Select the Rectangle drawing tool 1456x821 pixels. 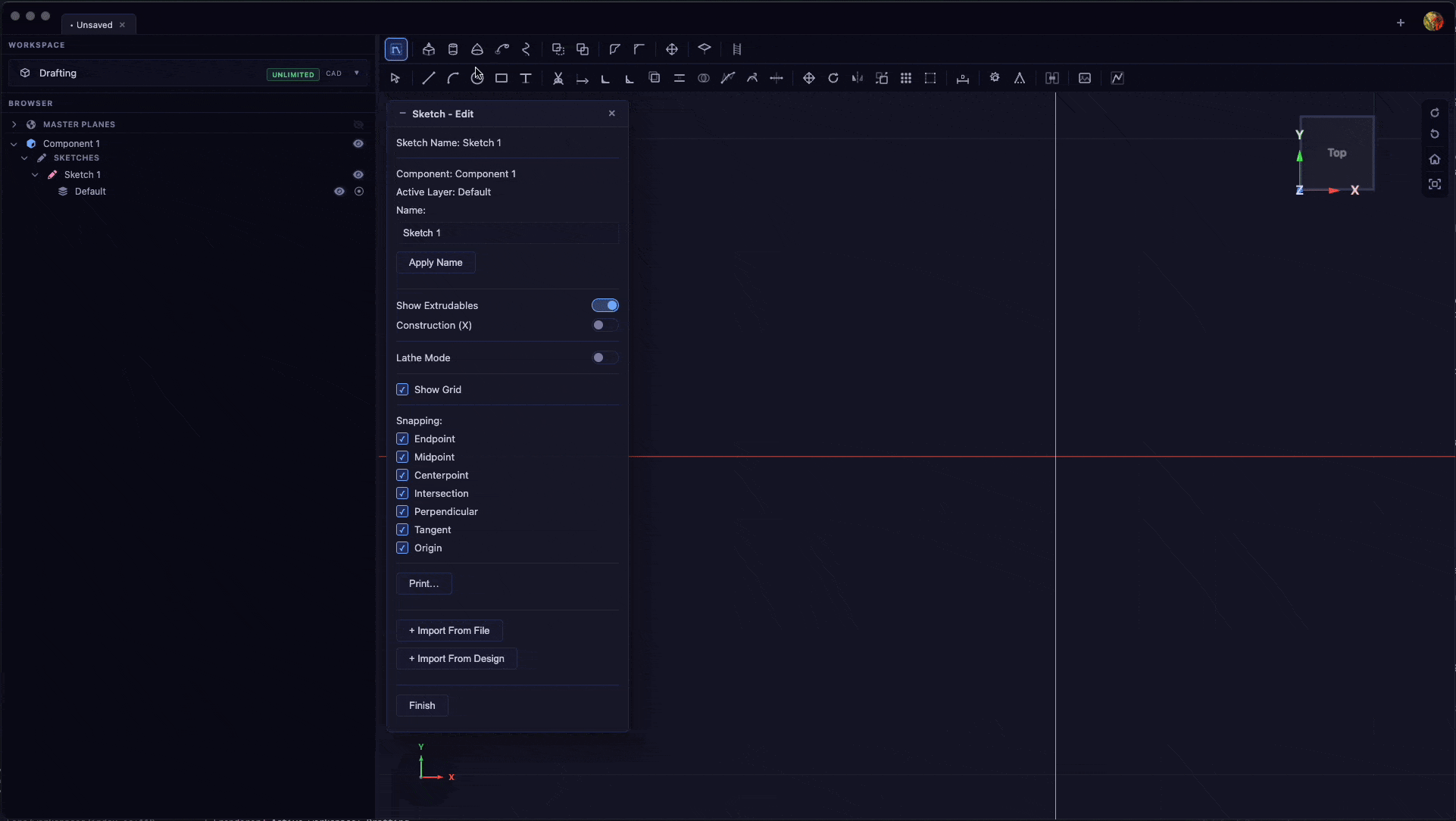click(501, 78)
